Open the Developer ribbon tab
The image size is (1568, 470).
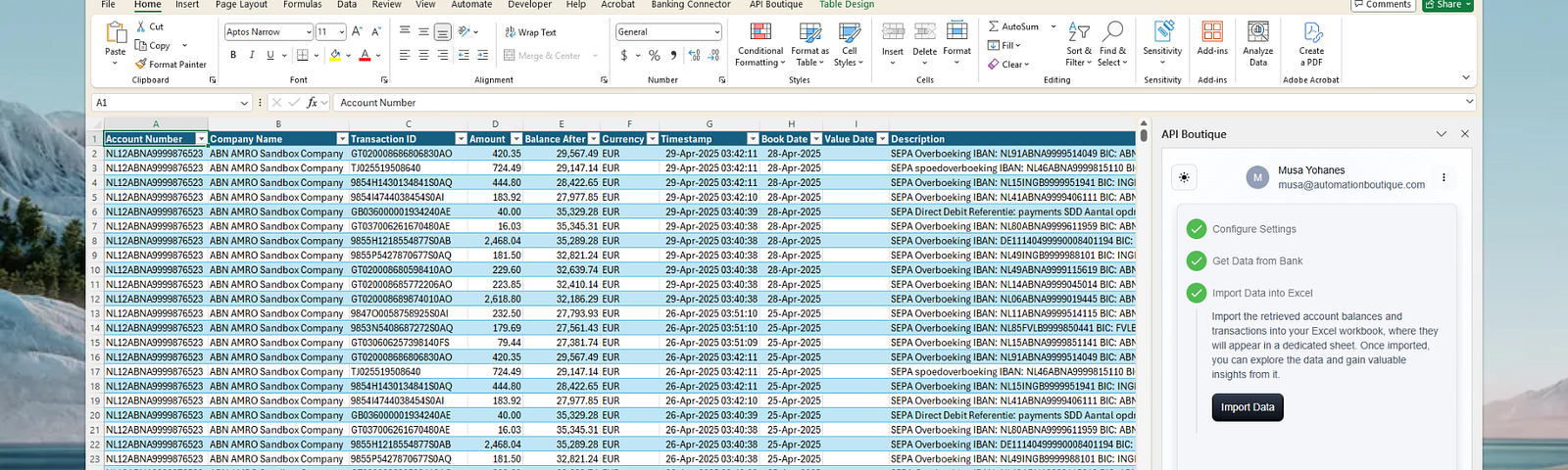point(529,5)
